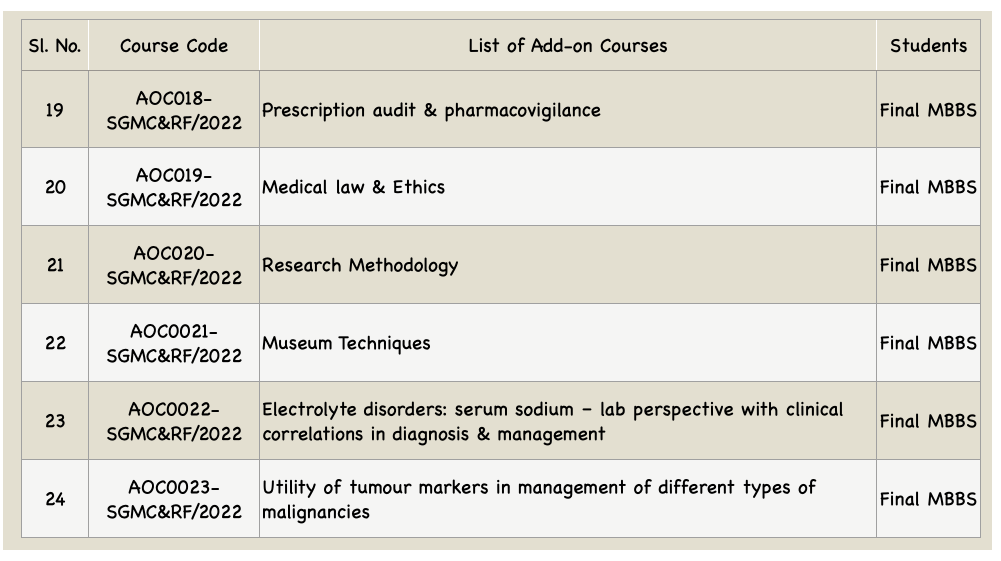Click the Sl. No. column header

(55, 45)
